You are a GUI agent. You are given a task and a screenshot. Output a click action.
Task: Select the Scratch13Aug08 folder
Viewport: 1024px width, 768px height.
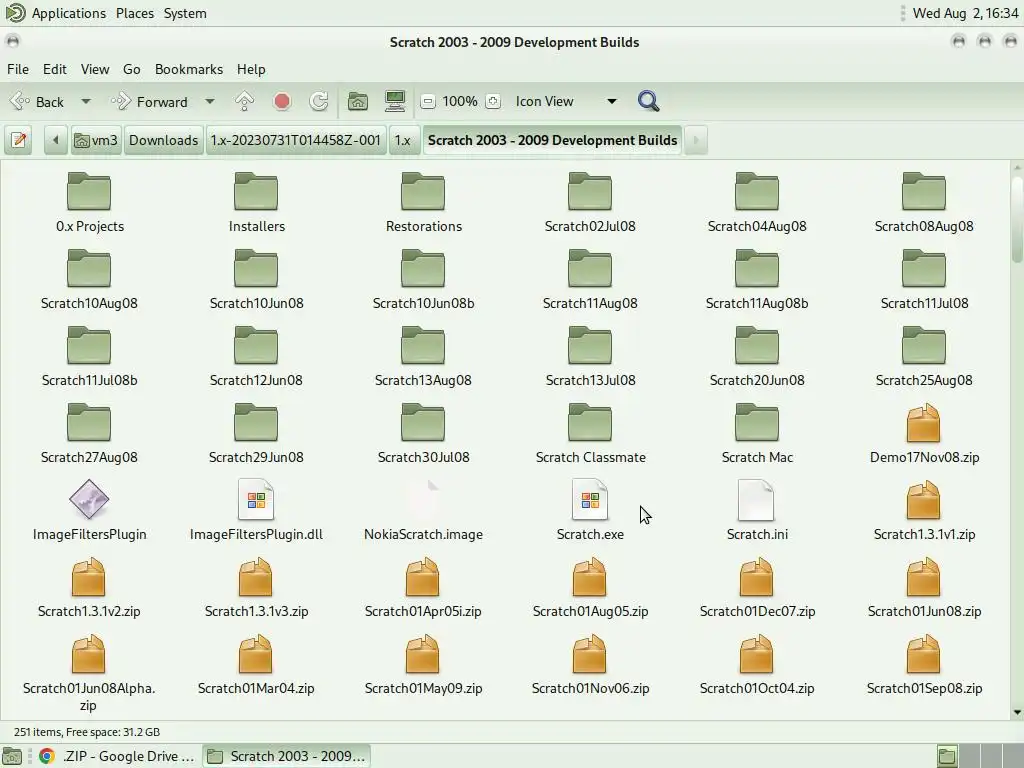point(423,357)
